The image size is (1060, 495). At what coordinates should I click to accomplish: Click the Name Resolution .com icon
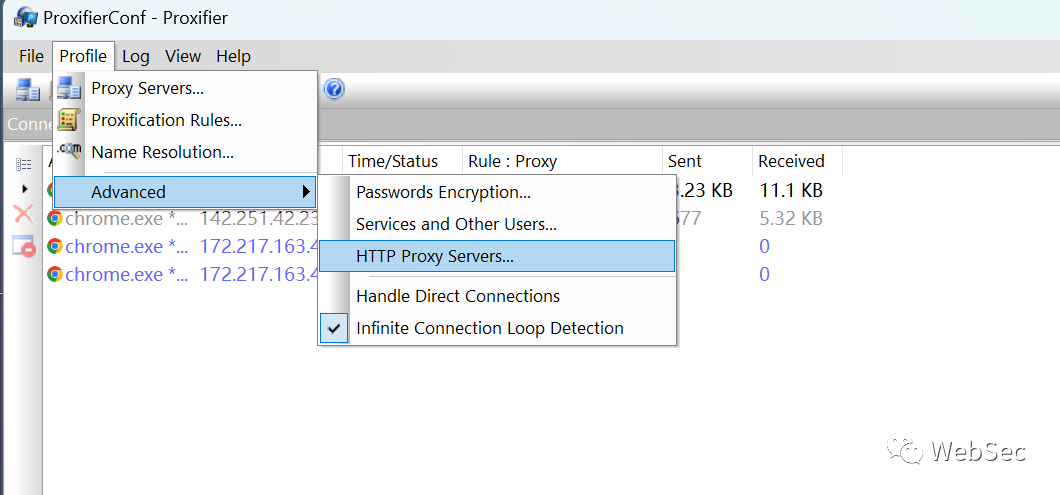69,151
